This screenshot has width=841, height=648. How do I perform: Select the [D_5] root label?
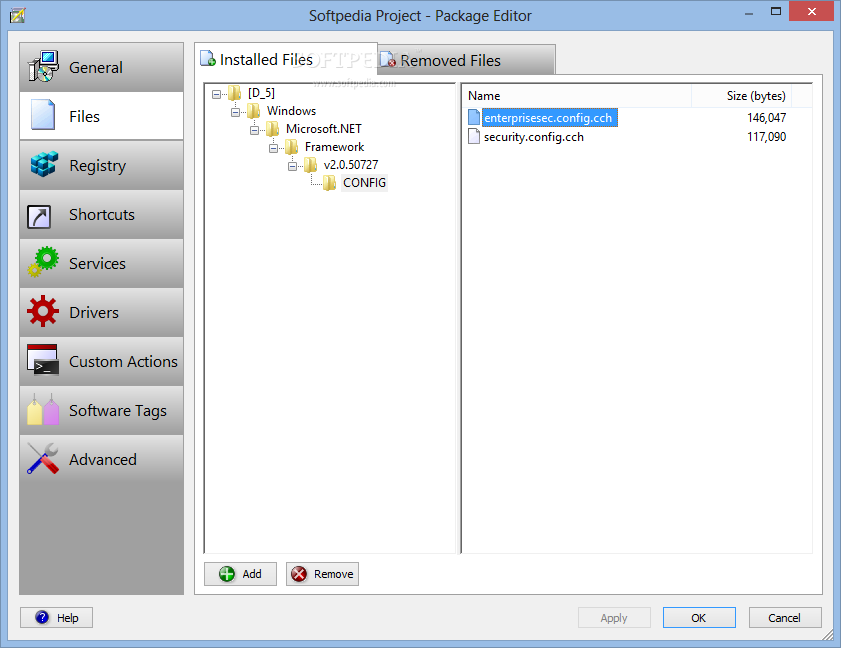click(x=261, y=93)
